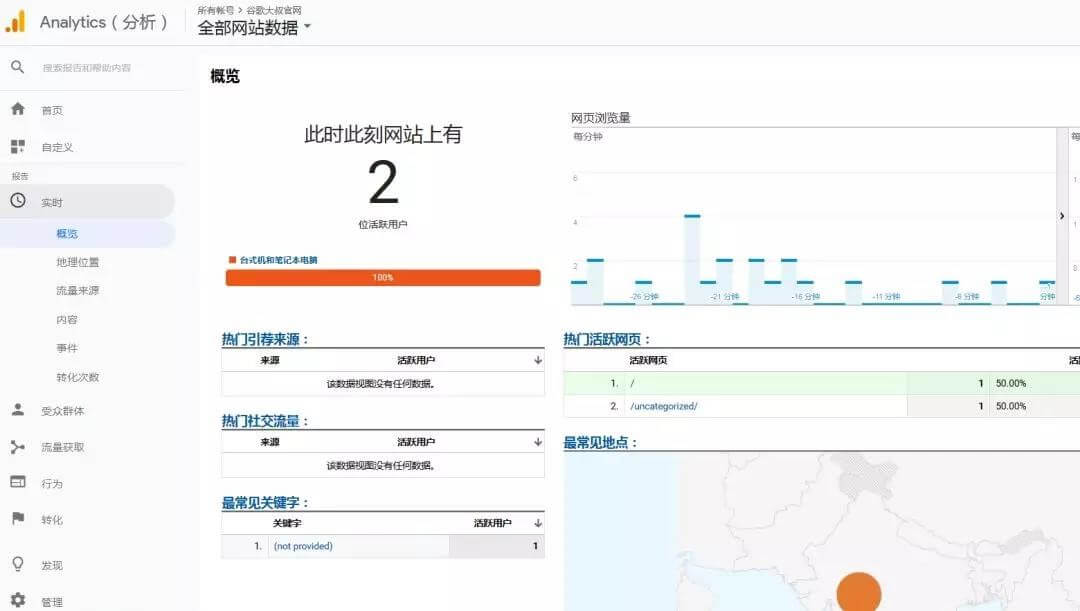Click the search reports input field
Viewport: 1080px width, 611px height.
point(100,68)
